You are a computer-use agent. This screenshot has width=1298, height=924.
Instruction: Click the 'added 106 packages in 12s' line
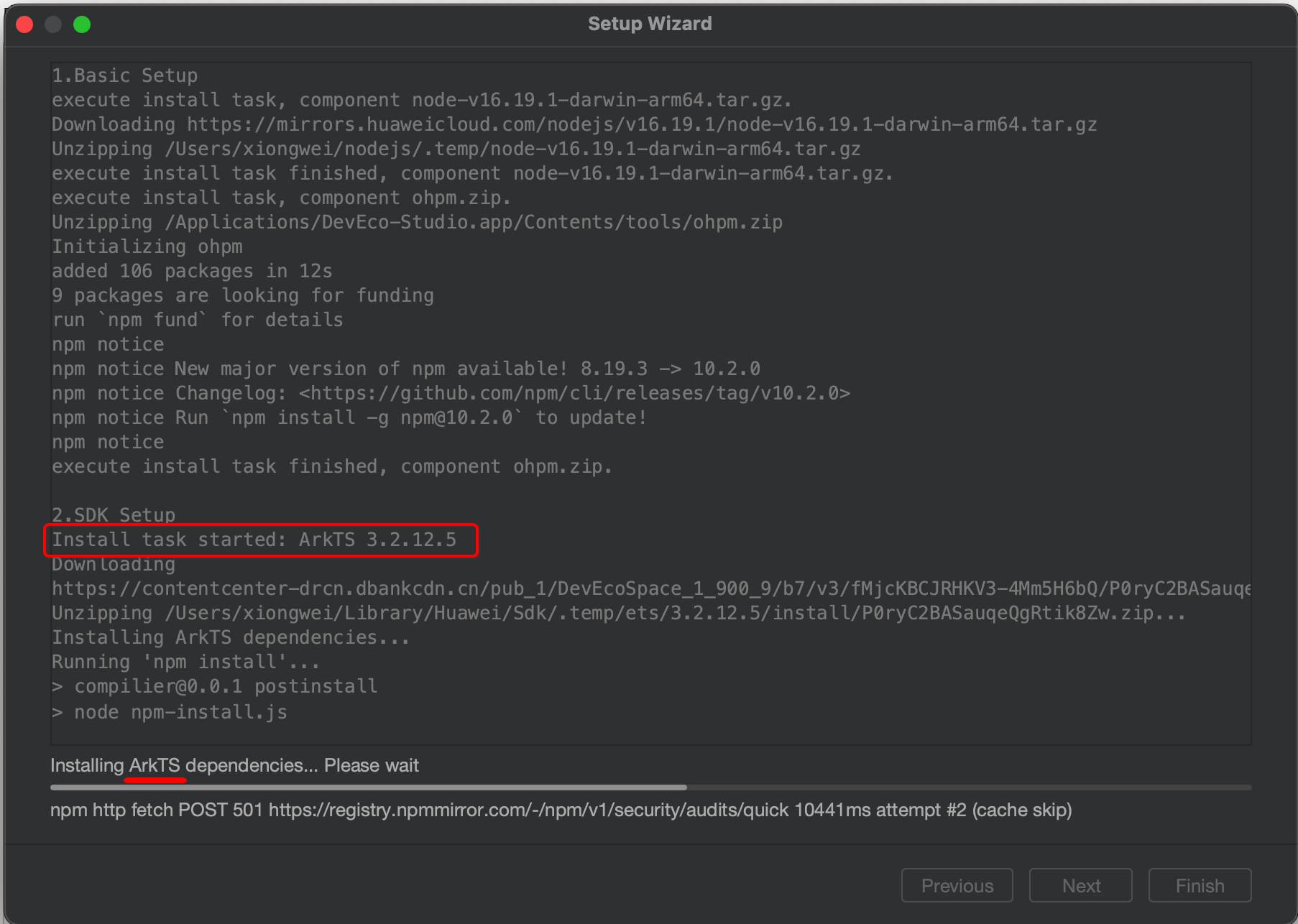point(192,271)
